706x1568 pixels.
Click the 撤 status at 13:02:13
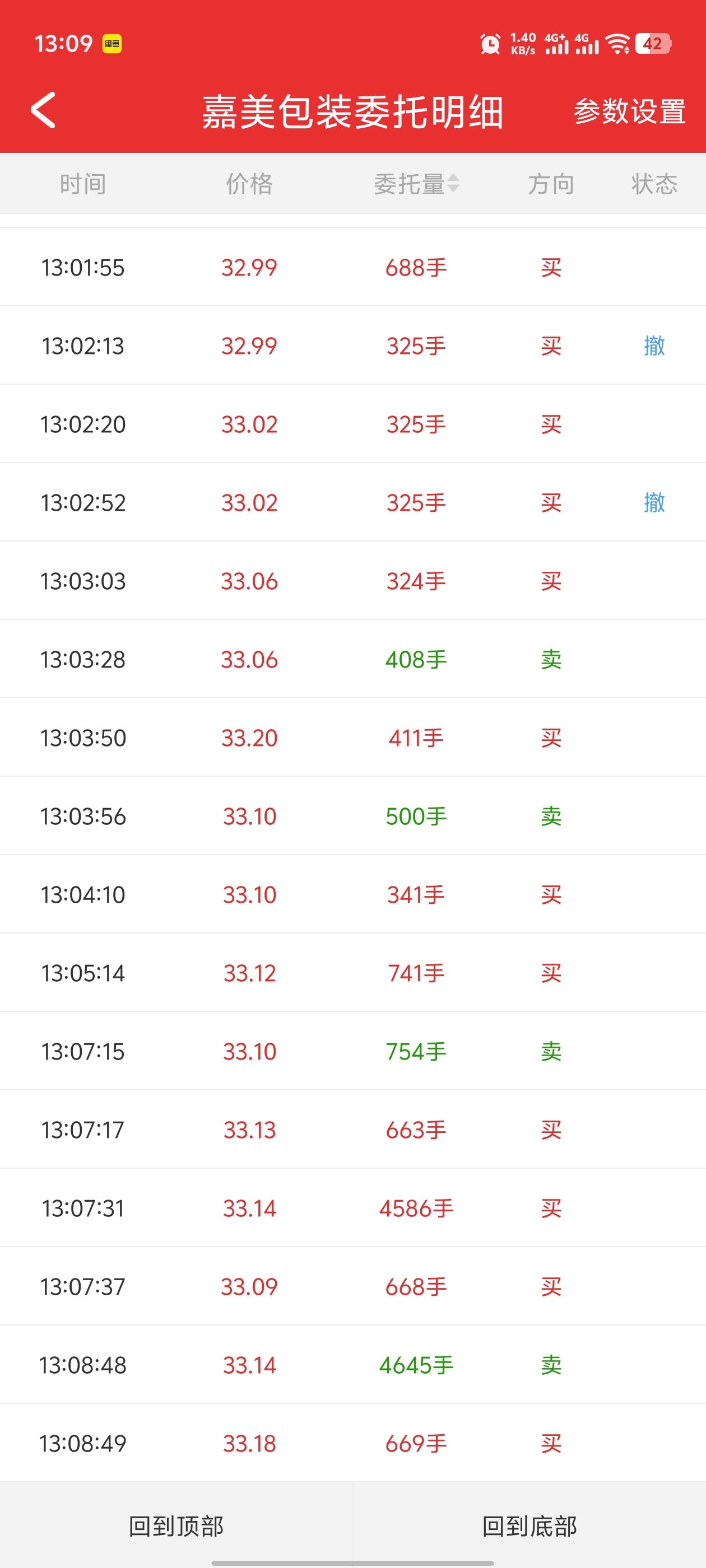click(654, 346)
